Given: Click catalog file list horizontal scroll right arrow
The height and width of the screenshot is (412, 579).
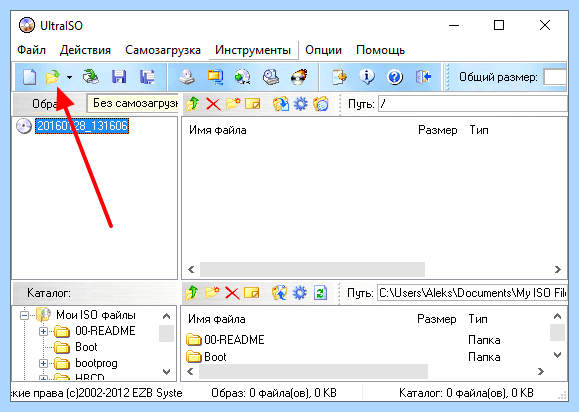Looking at the screenshot, I should (541, 371).
